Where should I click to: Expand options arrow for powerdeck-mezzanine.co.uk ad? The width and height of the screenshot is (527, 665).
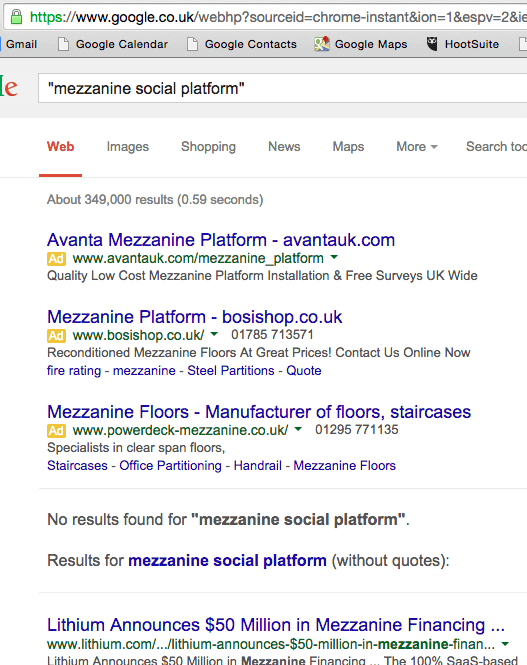coord(298,429)
